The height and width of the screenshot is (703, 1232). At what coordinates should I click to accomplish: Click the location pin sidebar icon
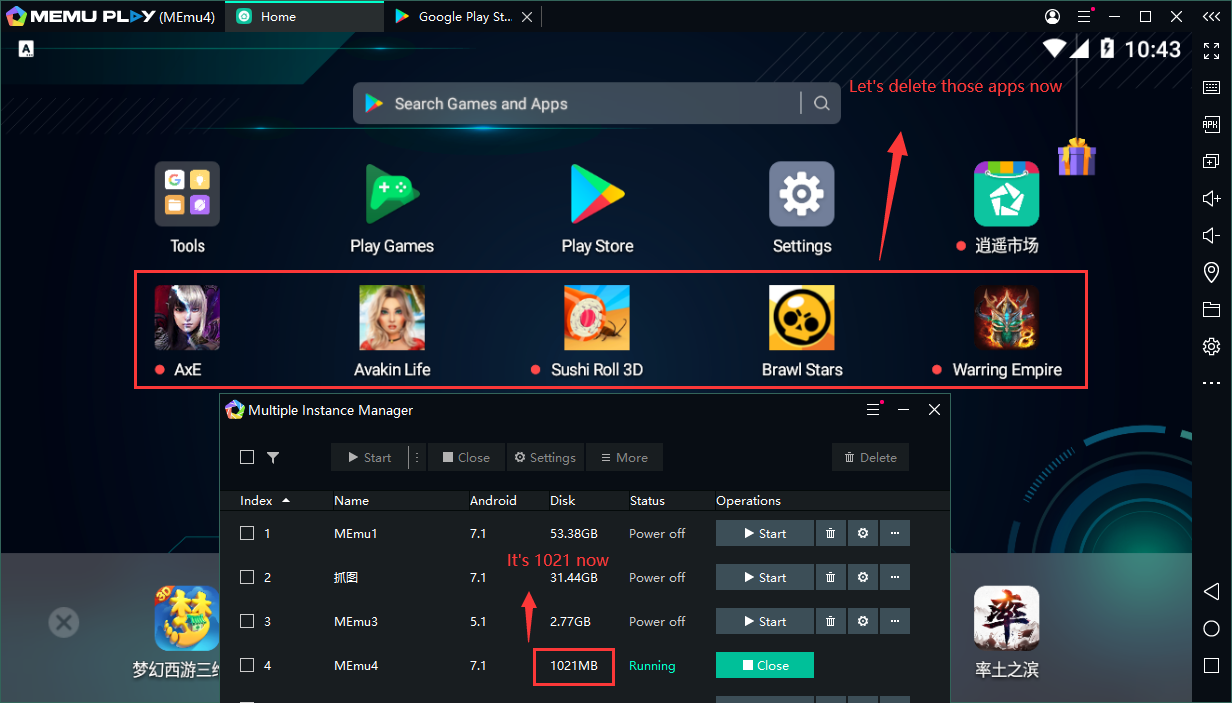pyautogui.click(x=1211, y=272)
